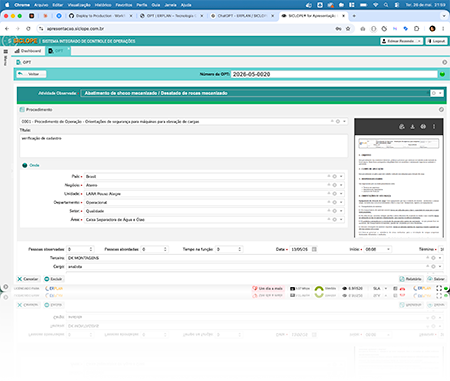Toggle the Onde section expander

click(x=25, y=165)
